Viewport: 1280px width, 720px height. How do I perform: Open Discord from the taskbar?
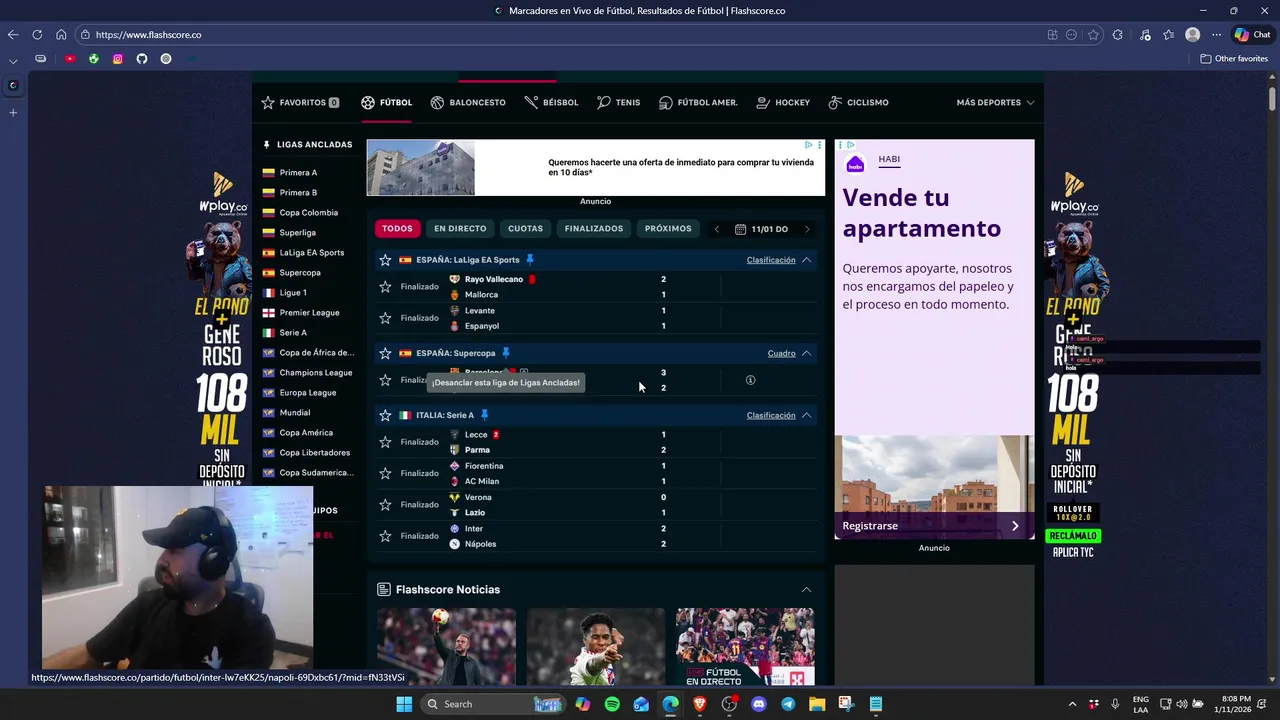tap(759, 704)
